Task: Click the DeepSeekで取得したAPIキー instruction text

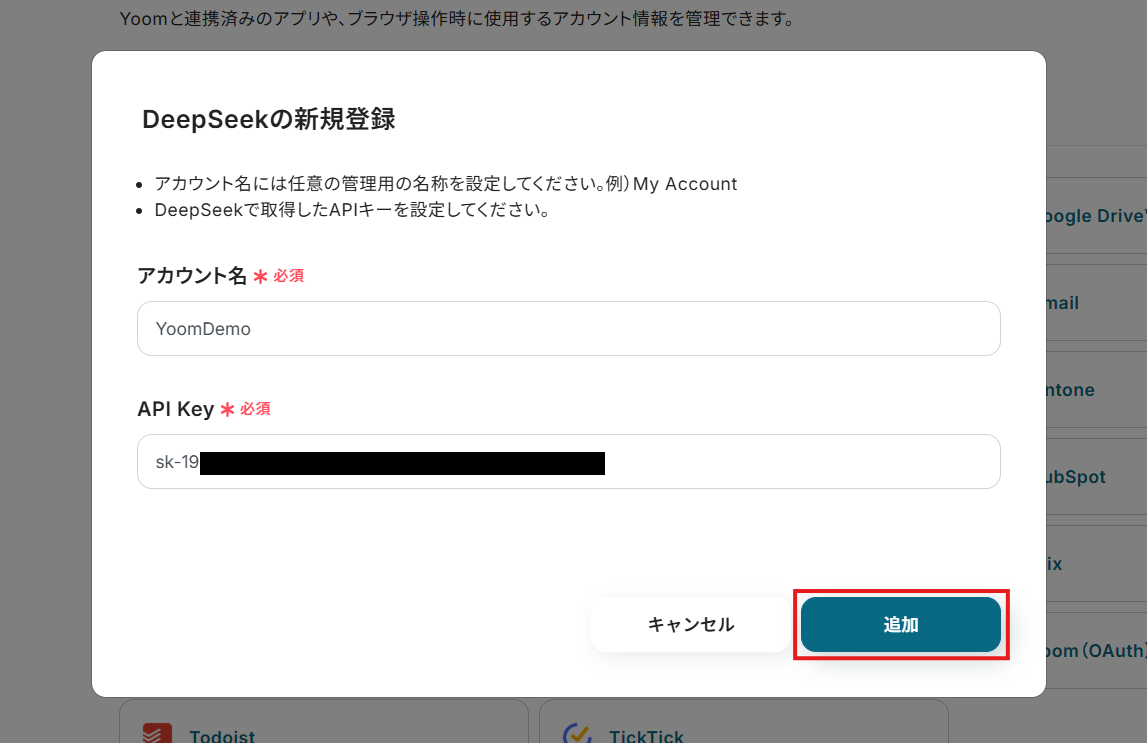Action: click(352, 210)
